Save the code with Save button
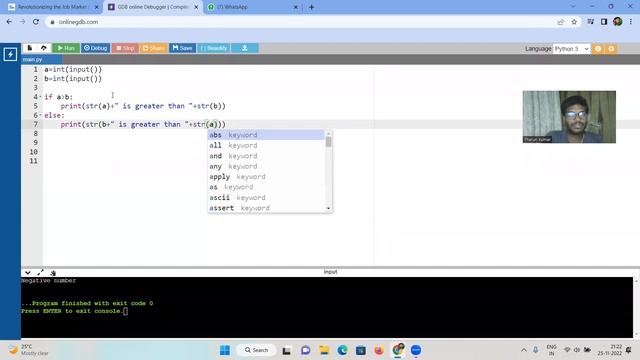The width and height of the screenshot is (640, 360). coord(182,48)
